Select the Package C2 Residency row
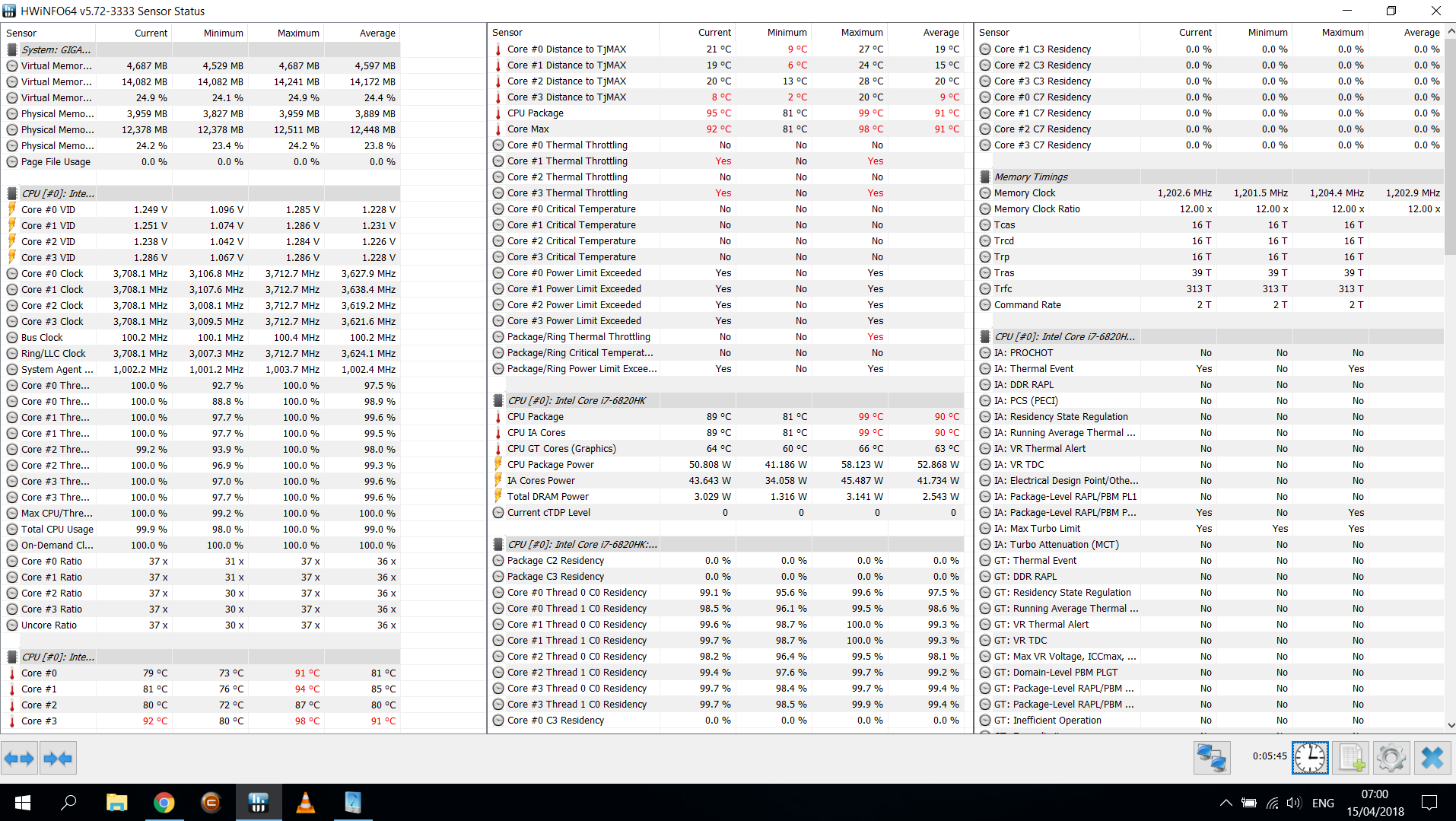 726,560
